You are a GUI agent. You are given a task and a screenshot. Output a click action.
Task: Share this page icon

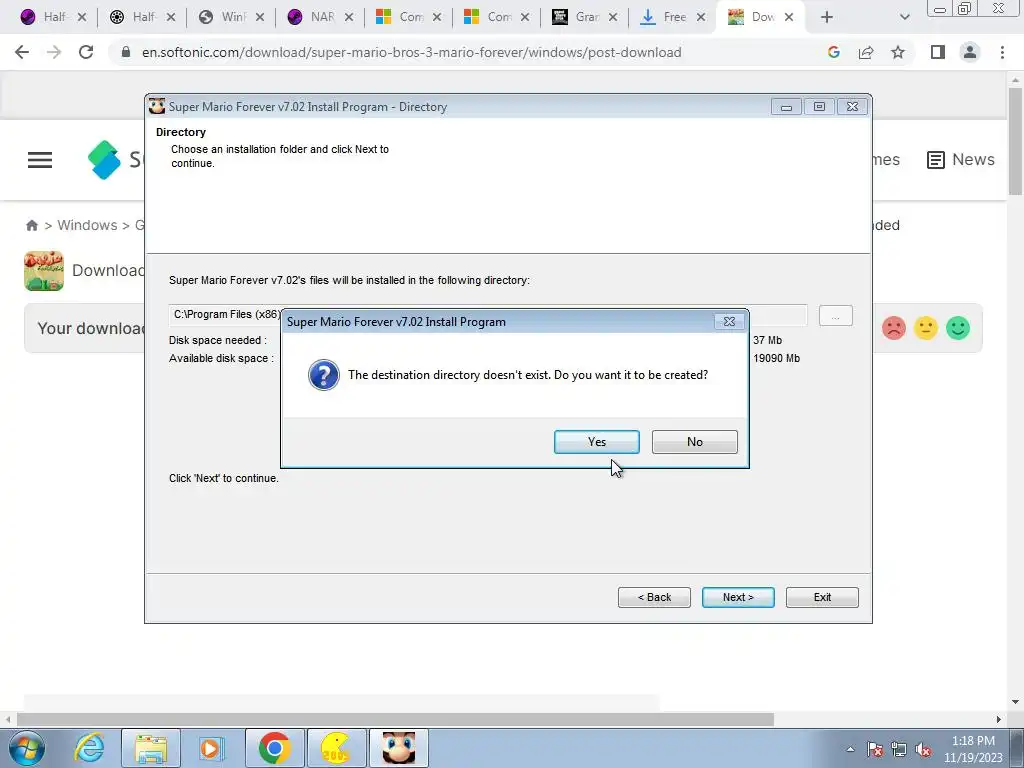point(866,52)
